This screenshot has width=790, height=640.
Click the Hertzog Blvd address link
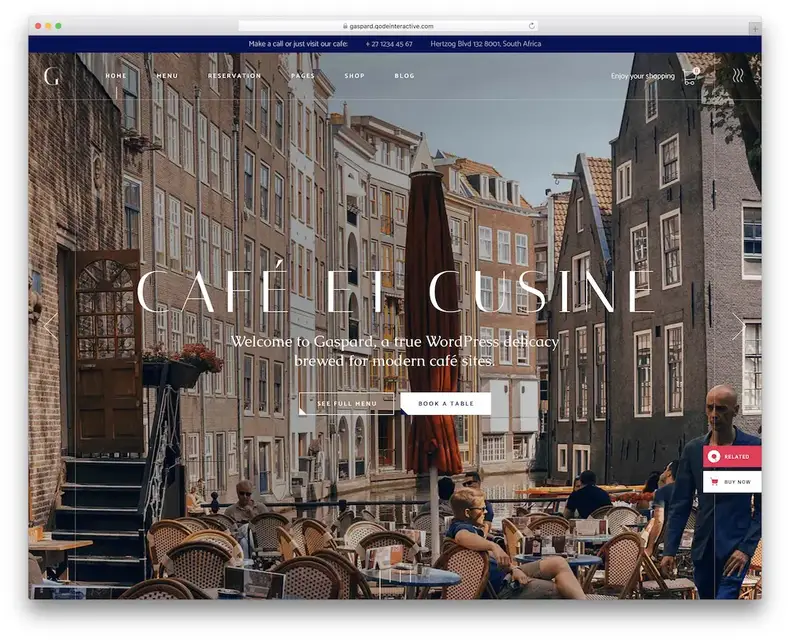486,44
